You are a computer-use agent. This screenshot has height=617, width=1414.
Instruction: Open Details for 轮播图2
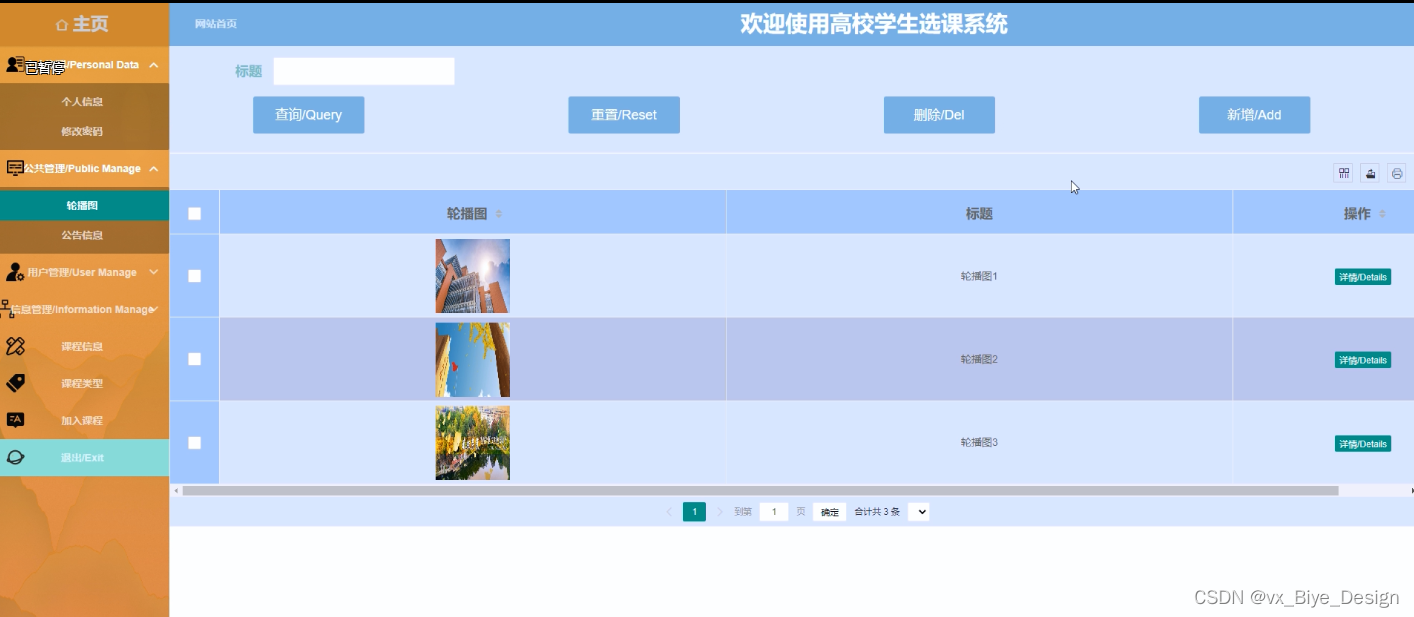click(x=1363, y=360)
